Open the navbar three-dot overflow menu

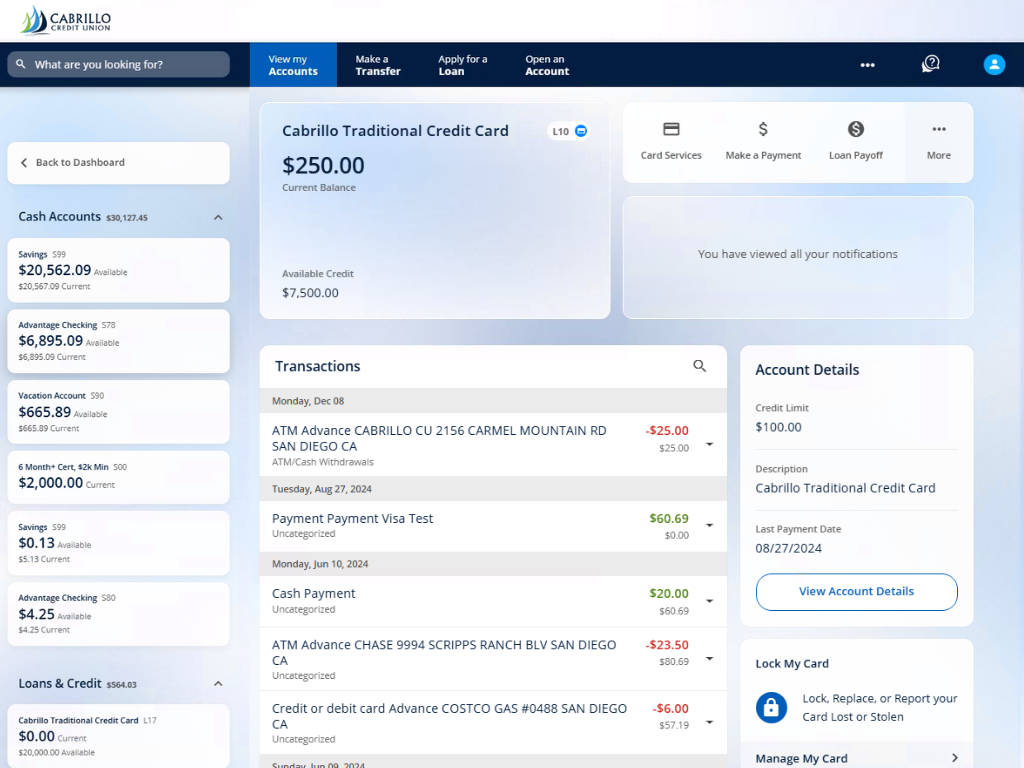click(867, 65)
